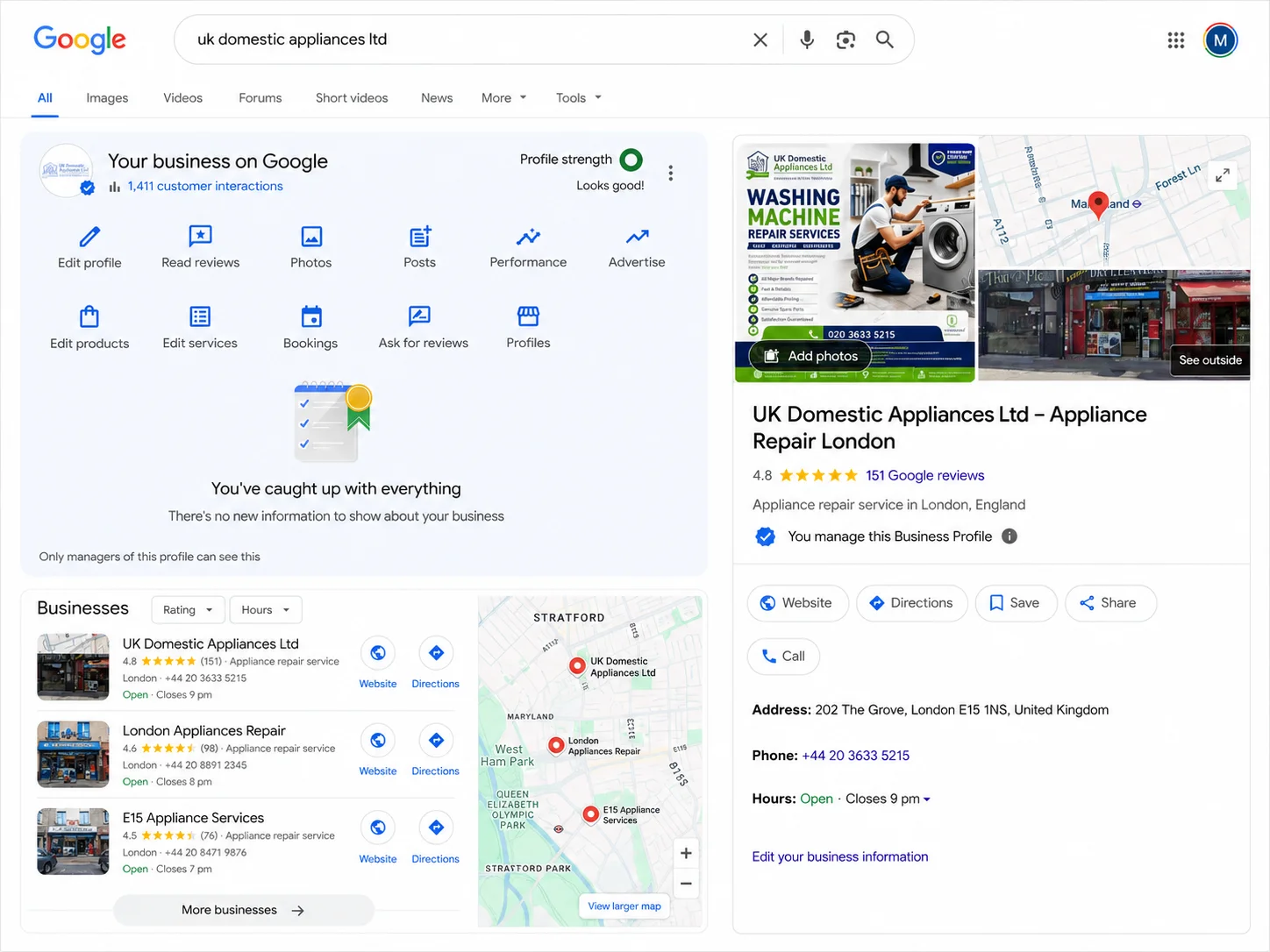The height and width of the screenshot is (952, 1270).
Task: Start voice search with the microphone icon
Action: 807,39
